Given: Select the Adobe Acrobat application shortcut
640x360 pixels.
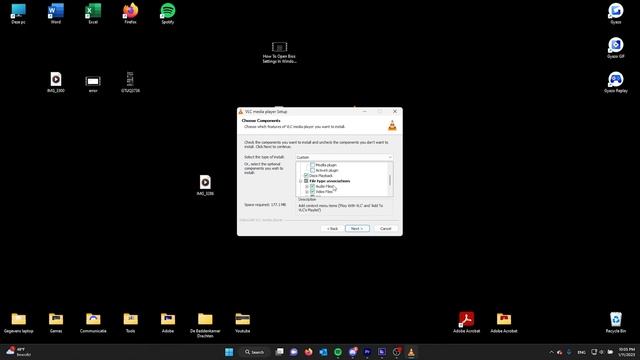Looking at the screenshot, I should [466, 322].
